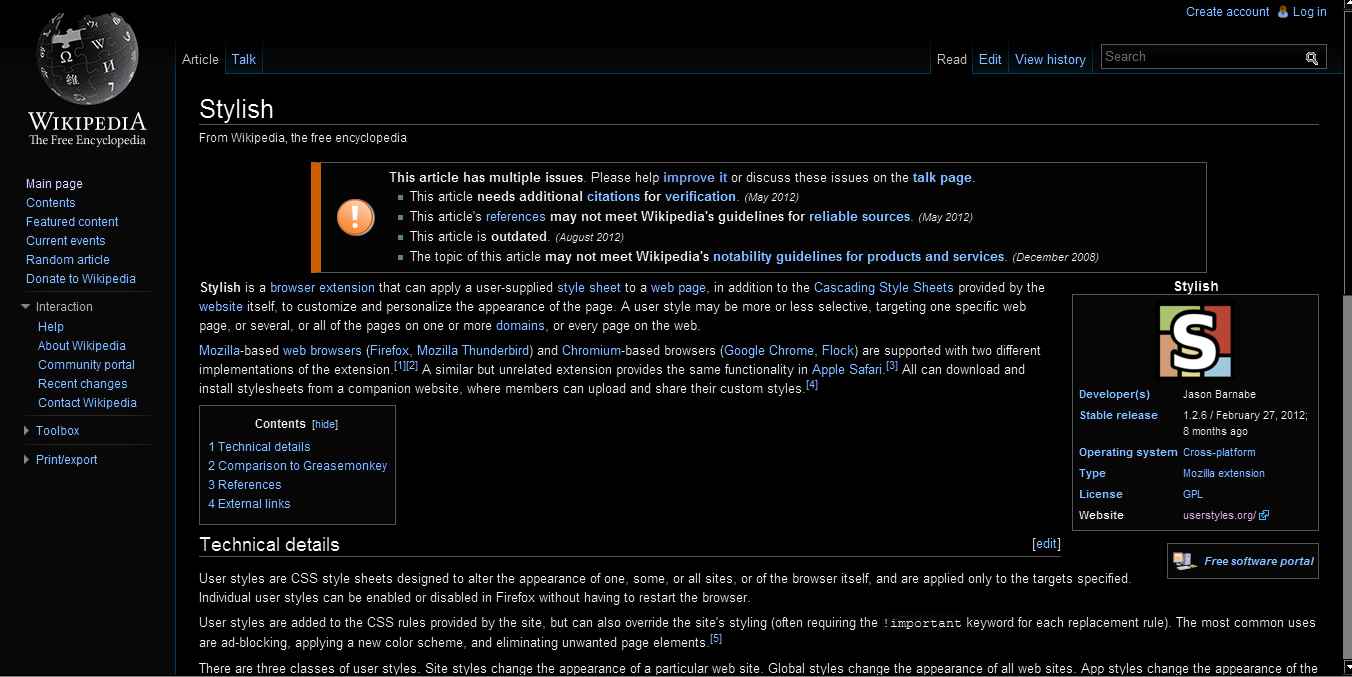Screen dimensions: 1352x677
Task: Open 'Cross-platform' link in infobox
Action: click(1219, 453)
